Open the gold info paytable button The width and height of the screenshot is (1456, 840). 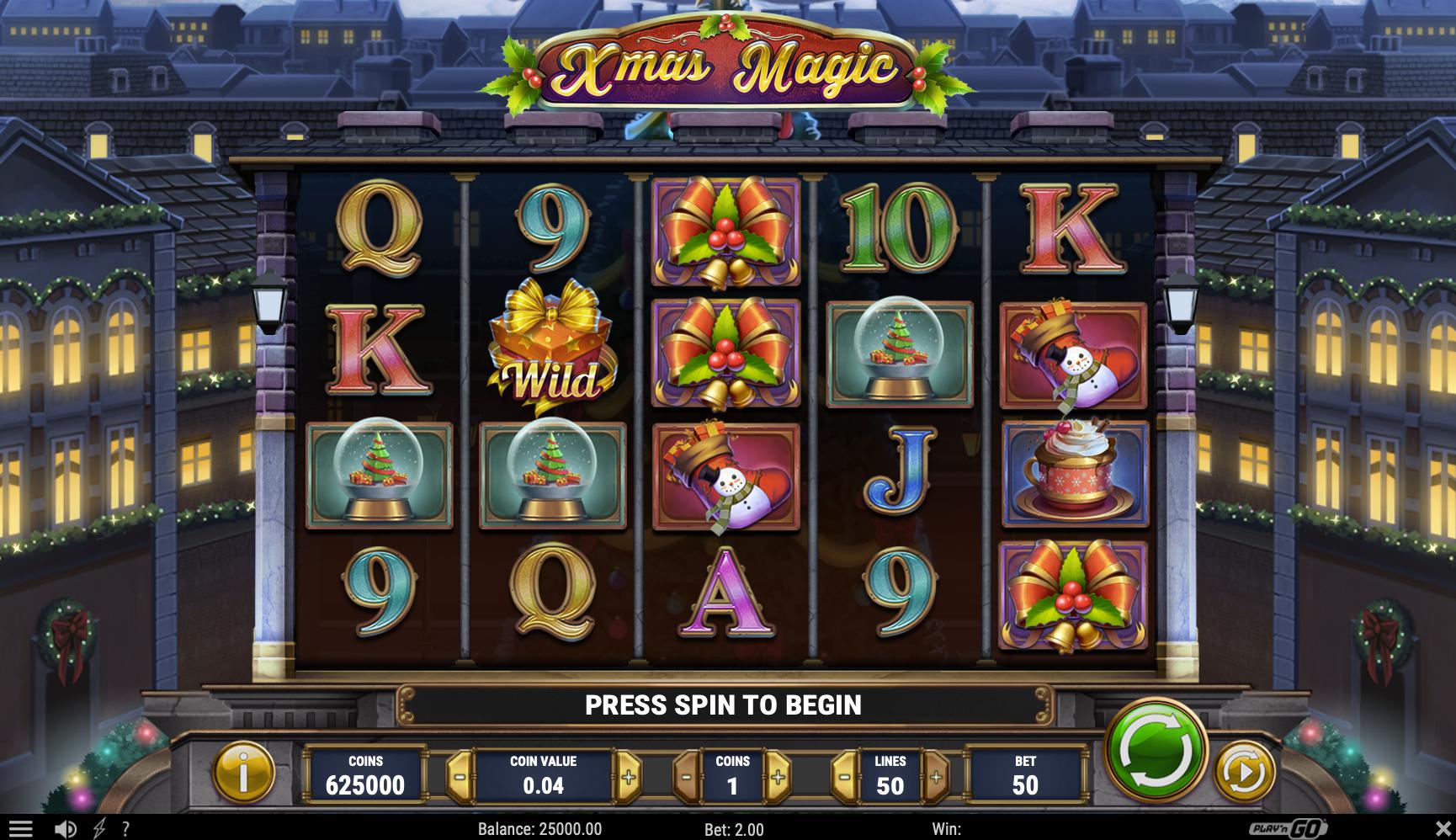coord(243,770)
